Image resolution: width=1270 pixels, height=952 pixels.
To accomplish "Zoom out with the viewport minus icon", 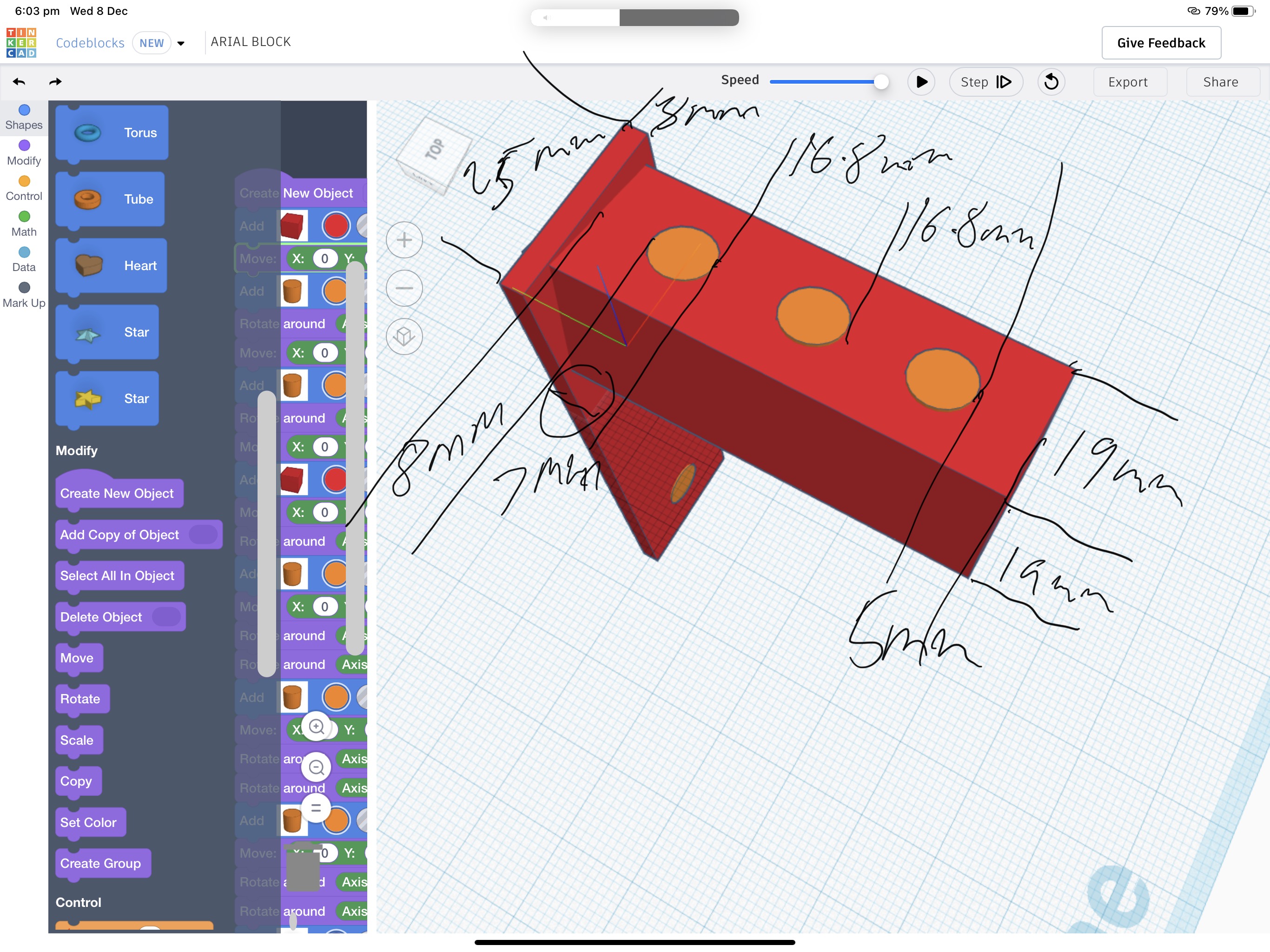I will [404, 288].
